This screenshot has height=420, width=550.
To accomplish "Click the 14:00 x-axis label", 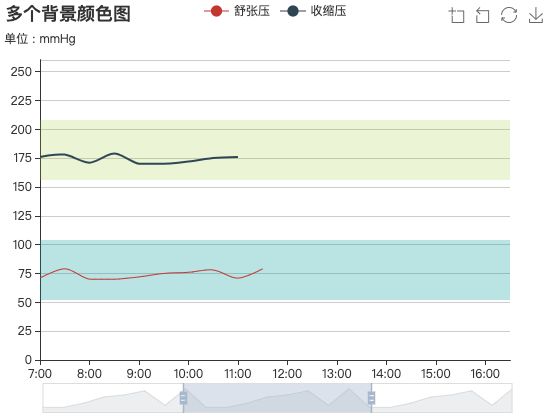I will point(386,374).
